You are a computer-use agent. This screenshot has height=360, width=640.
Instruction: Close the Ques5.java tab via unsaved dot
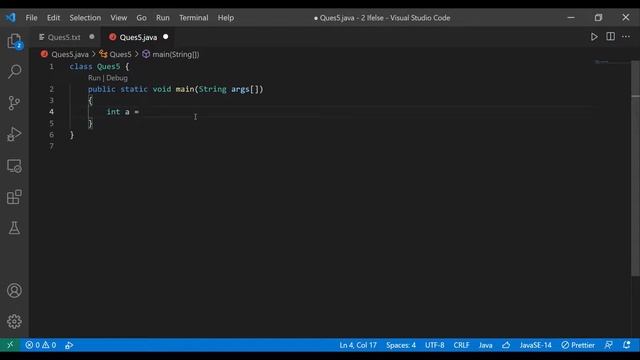click(x=165, y=37)
